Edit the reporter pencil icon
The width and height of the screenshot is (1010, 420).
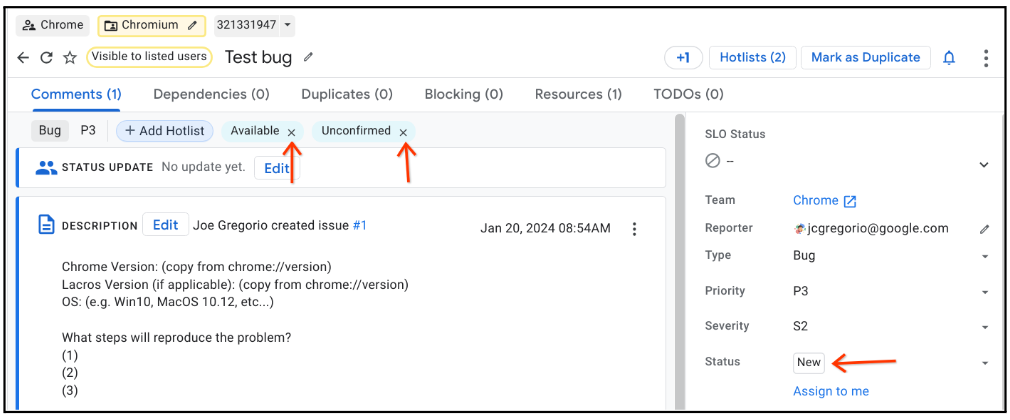(984, 229)
